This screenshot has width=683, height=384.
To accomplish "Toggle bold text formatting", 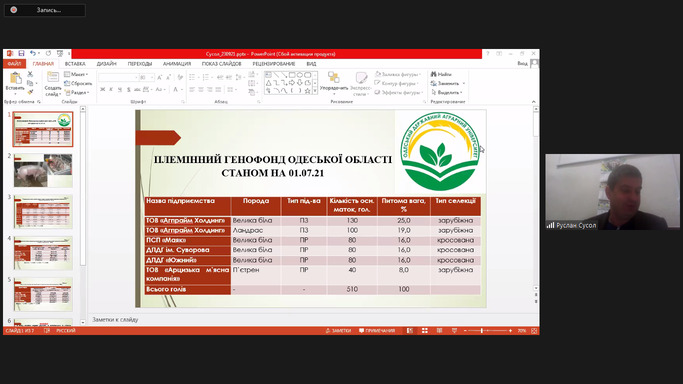I will pos(102,89).
